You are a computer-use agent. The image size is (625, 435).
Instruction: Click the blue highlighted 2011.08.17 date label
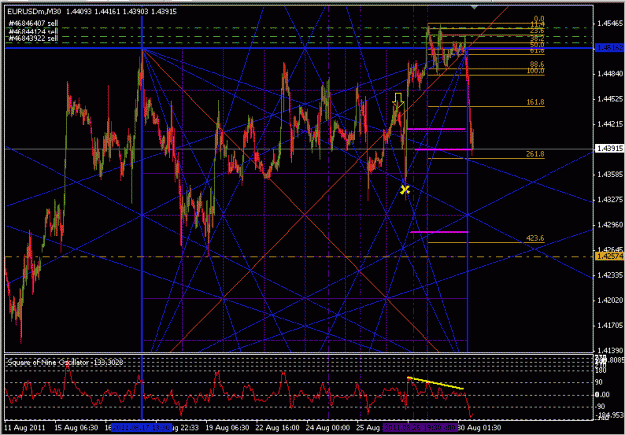coord(142,426)
